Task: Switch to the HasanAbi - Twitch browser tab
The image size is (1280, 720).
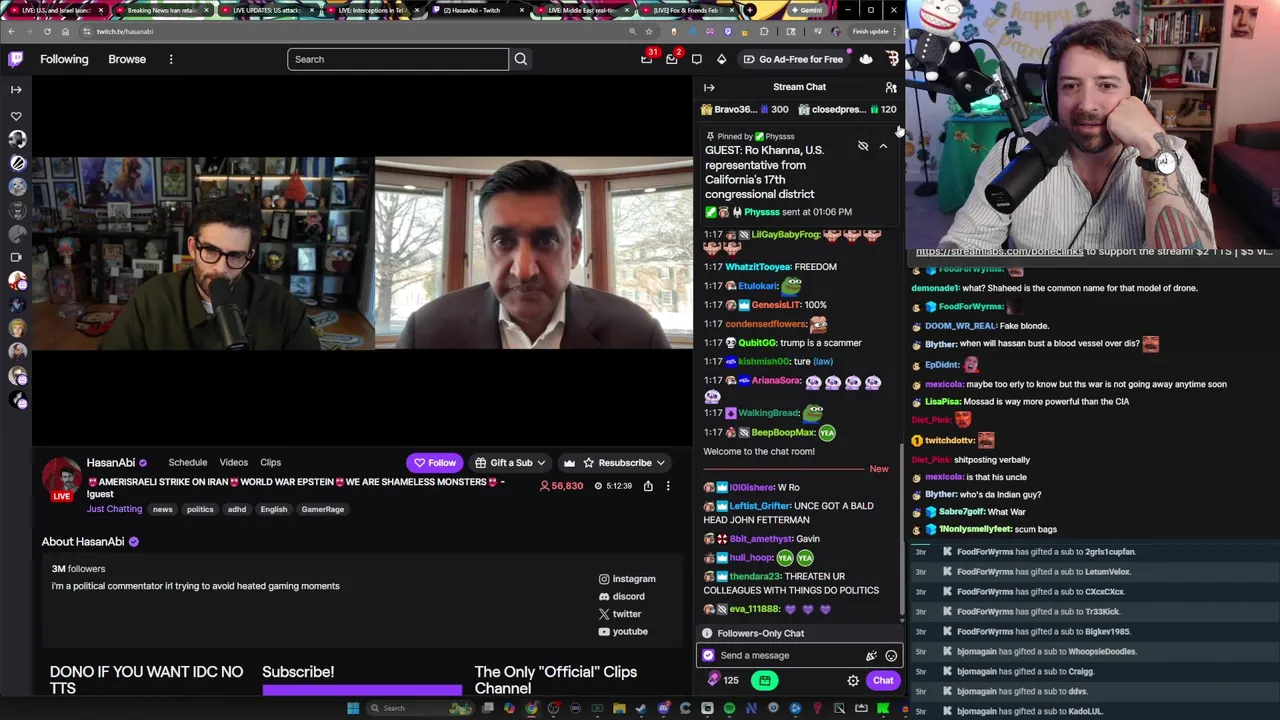Action: click(477, 10)
